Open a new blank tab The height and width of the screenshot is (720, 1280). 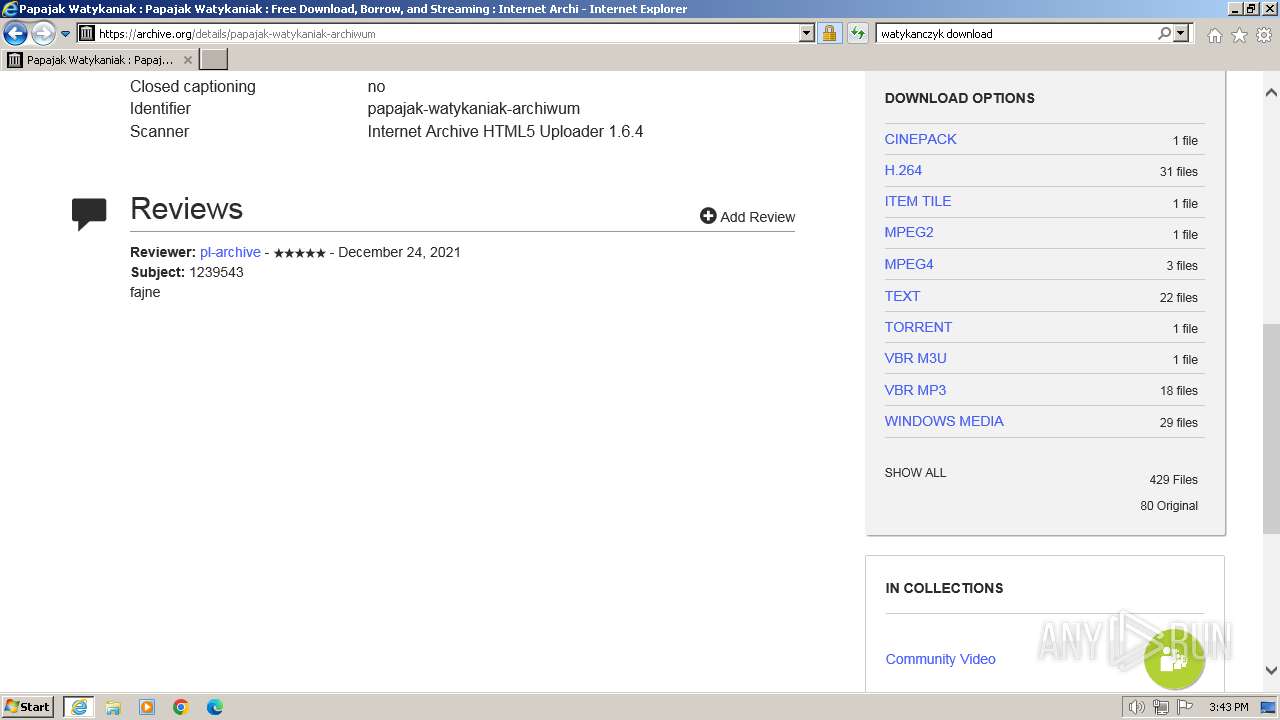[x=214, y=60]
